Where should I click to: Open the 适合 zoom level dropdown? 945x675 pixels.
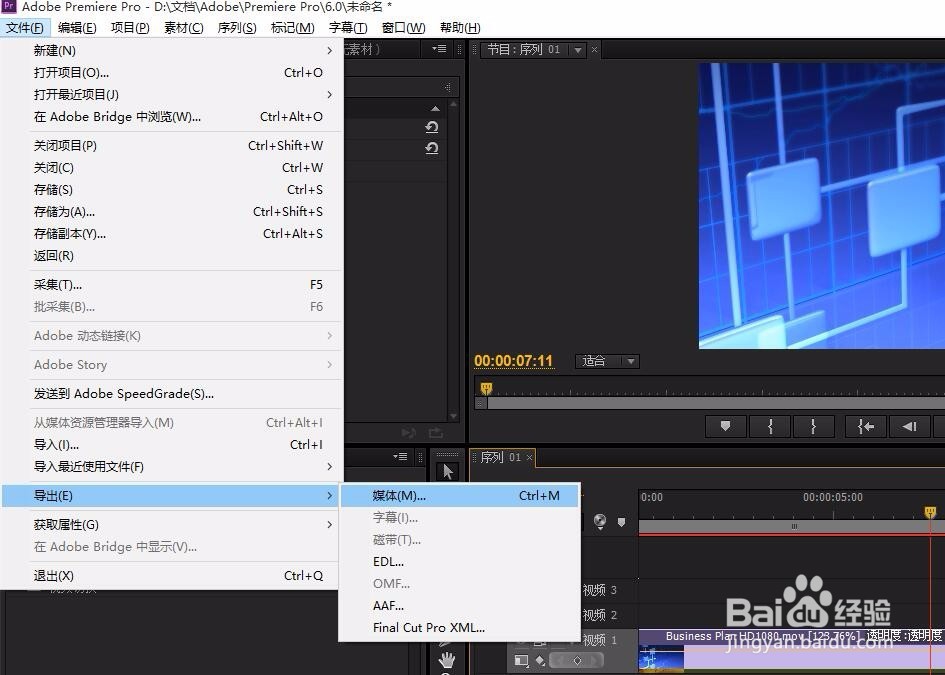pyautogui.click(x=607, y=361)
